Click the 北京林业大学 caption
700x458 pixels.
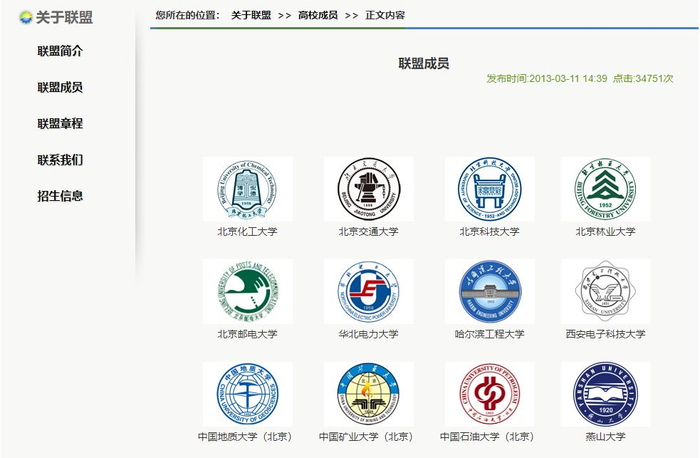[605, 232]
